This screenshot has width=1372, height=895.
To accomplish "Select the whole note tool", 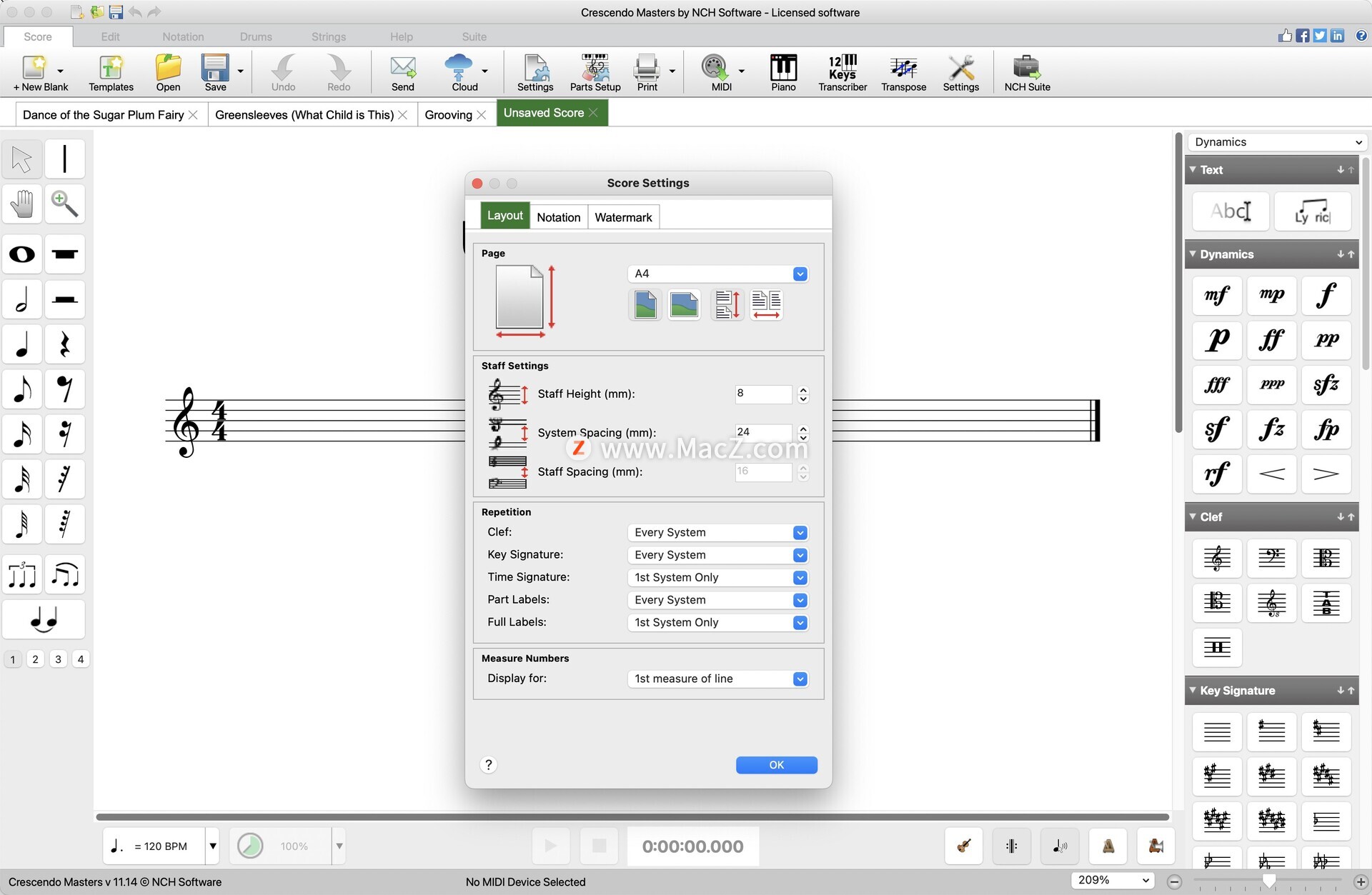I will click(x=22, y=254).
